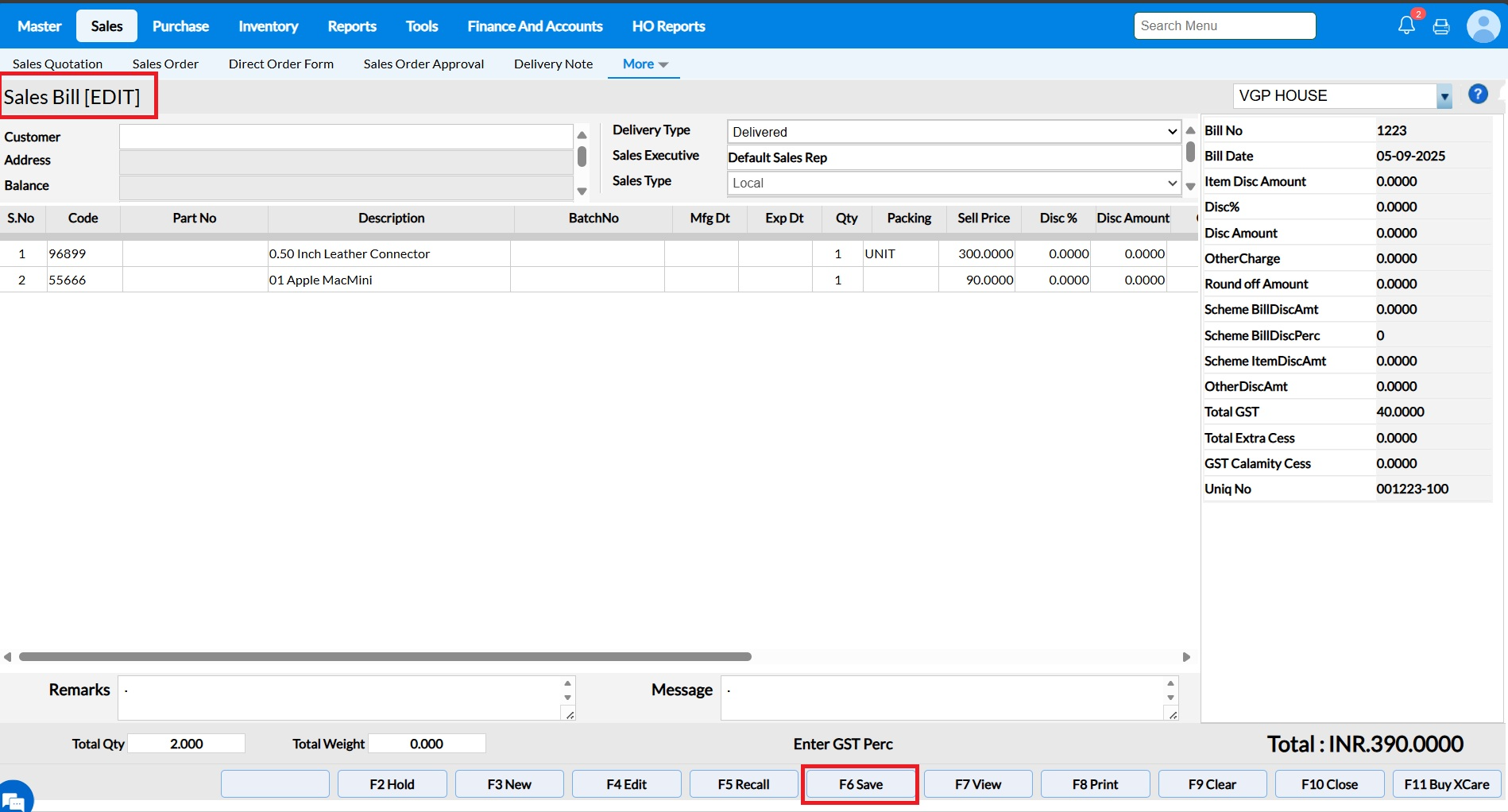Click the horizontal scrollbar of item grid
The image size is (1508, 812).
[385, 657]
